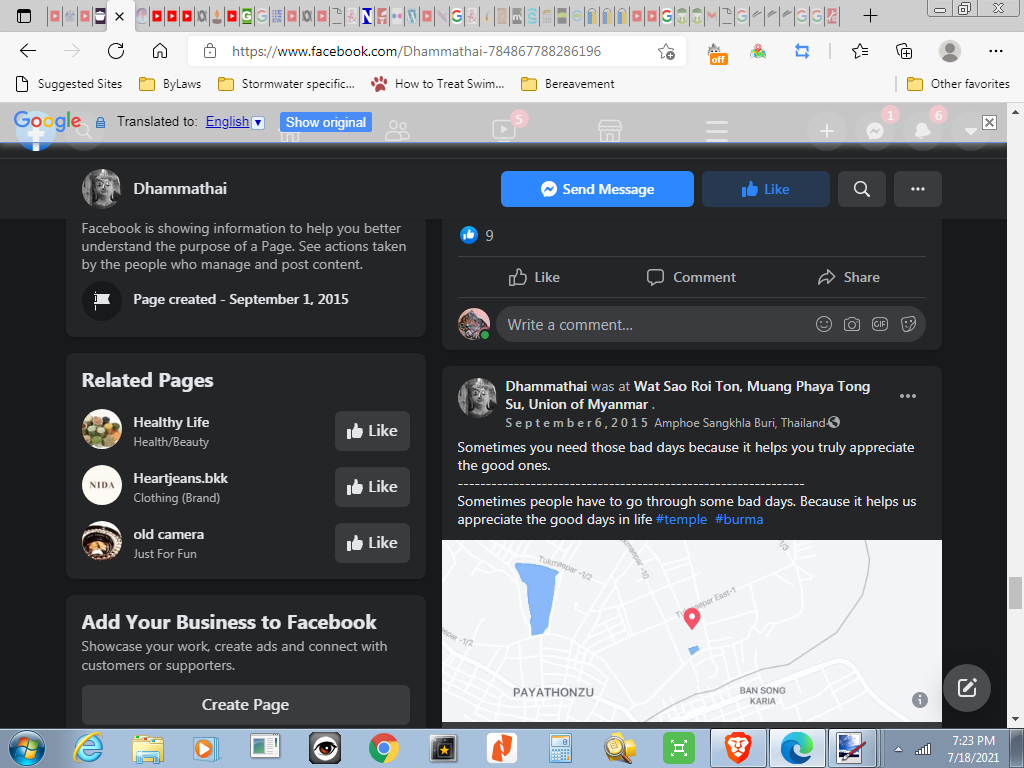Open the browser profile avatar
Viewport: 1024px width, 768px height.
click(x=950, y=51)
